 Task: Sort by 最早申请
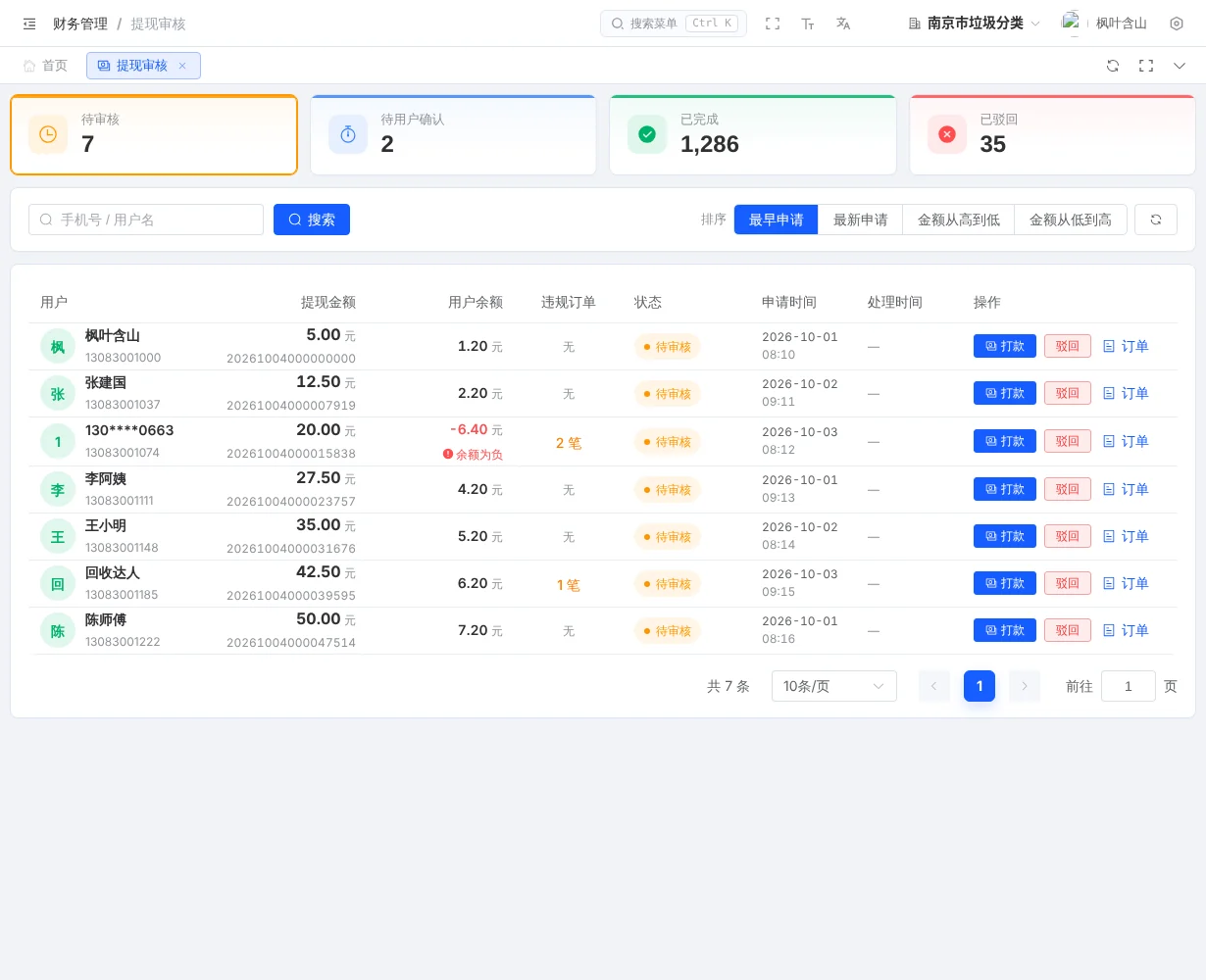[776, 220]
